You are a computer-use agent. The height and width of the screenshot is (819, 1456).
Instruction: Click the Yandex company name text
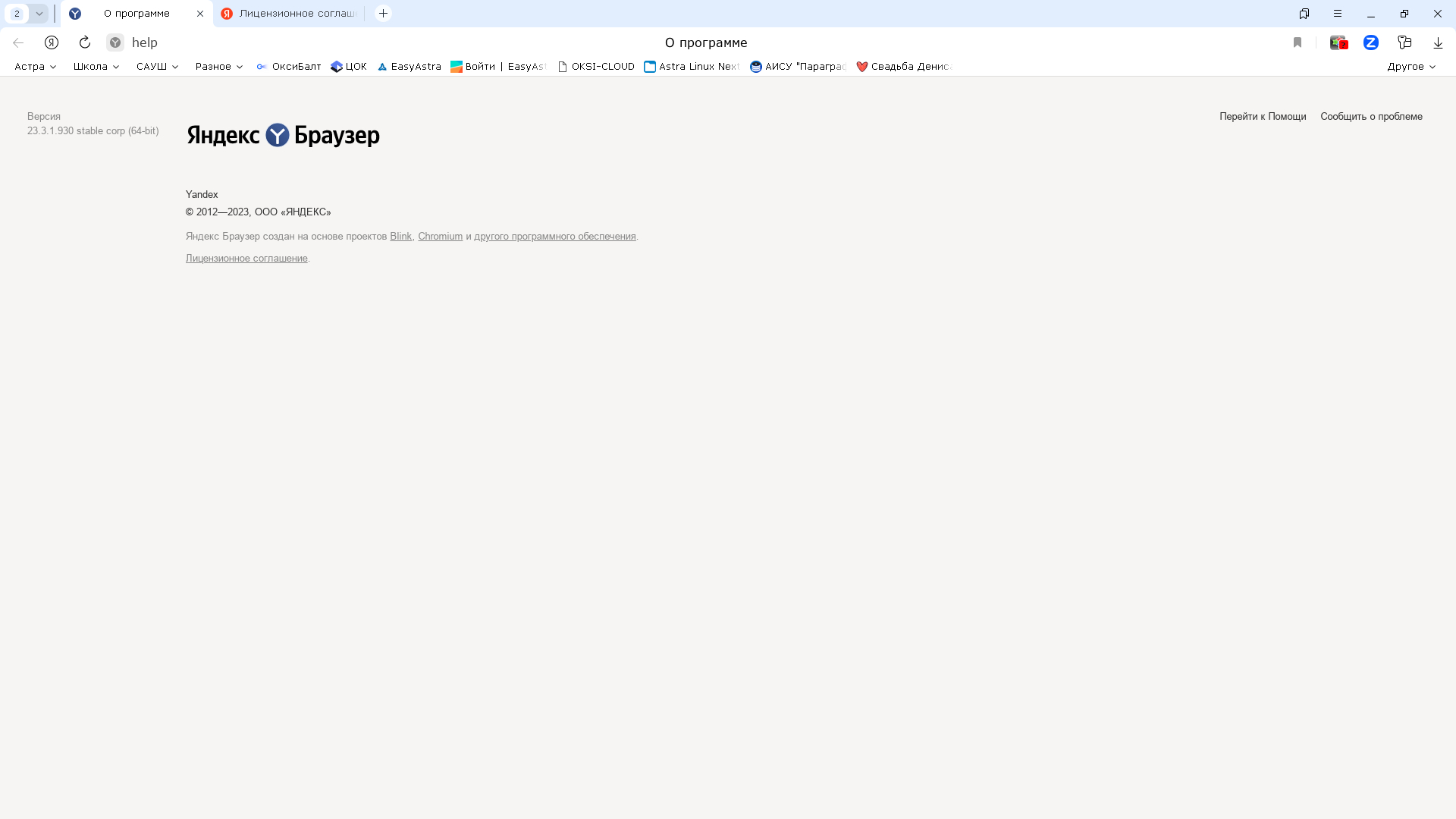(202, 195)
